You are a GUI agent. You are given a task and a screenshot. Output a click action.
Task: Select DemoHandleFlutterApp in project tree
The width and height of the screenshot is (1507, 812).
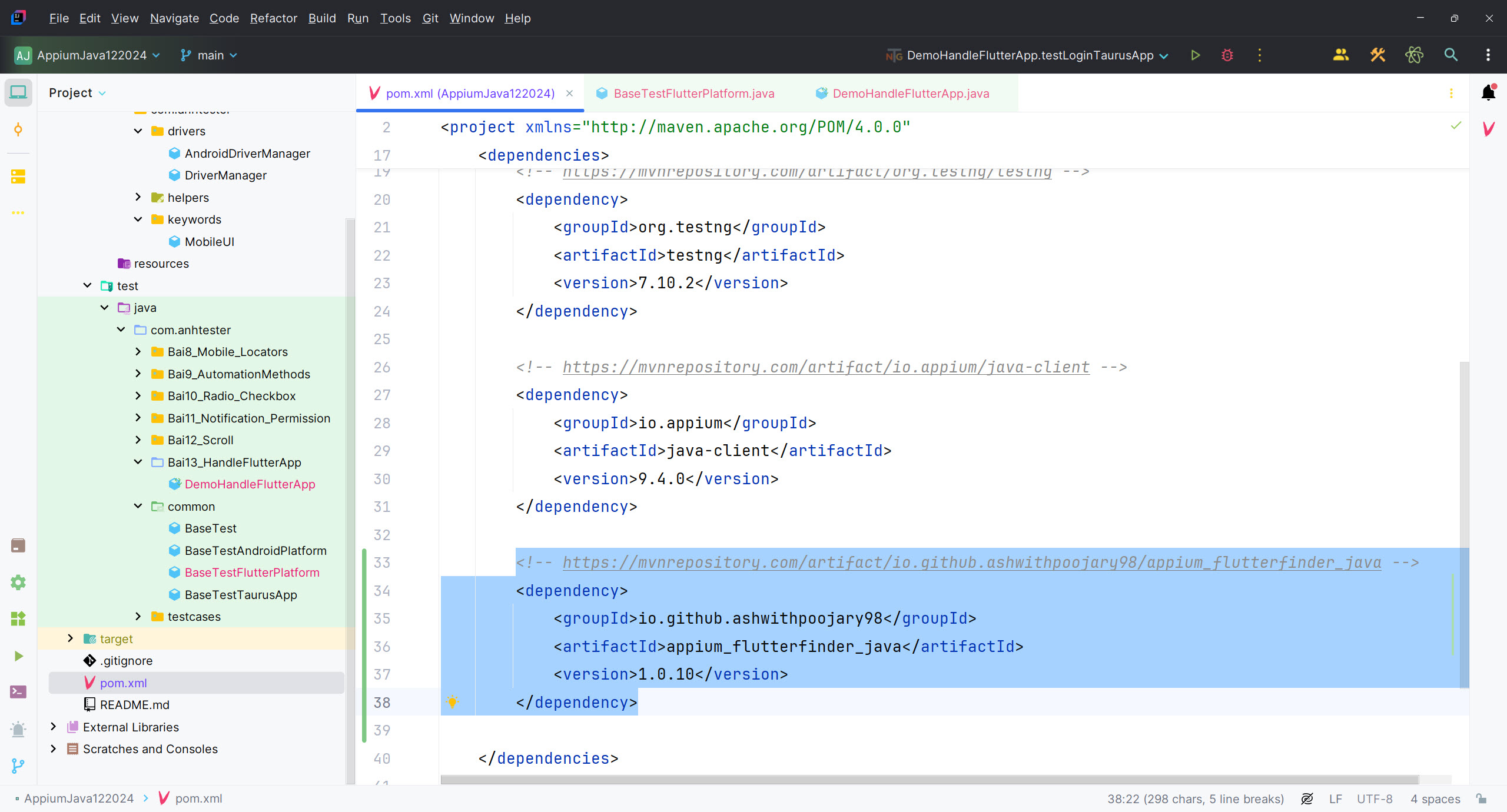point(250,484)
